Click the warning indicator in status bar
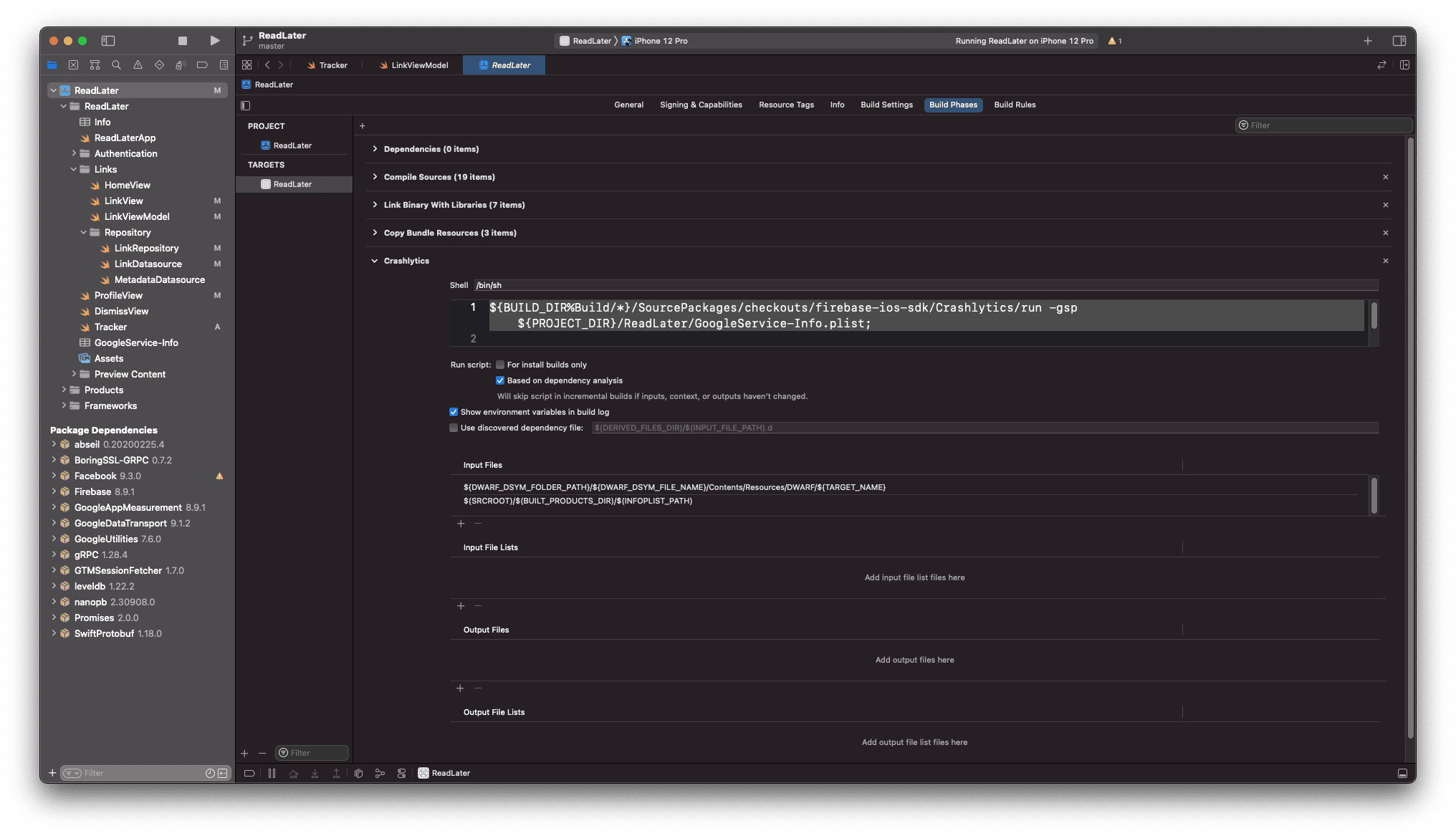 (x=1115, y=41)
